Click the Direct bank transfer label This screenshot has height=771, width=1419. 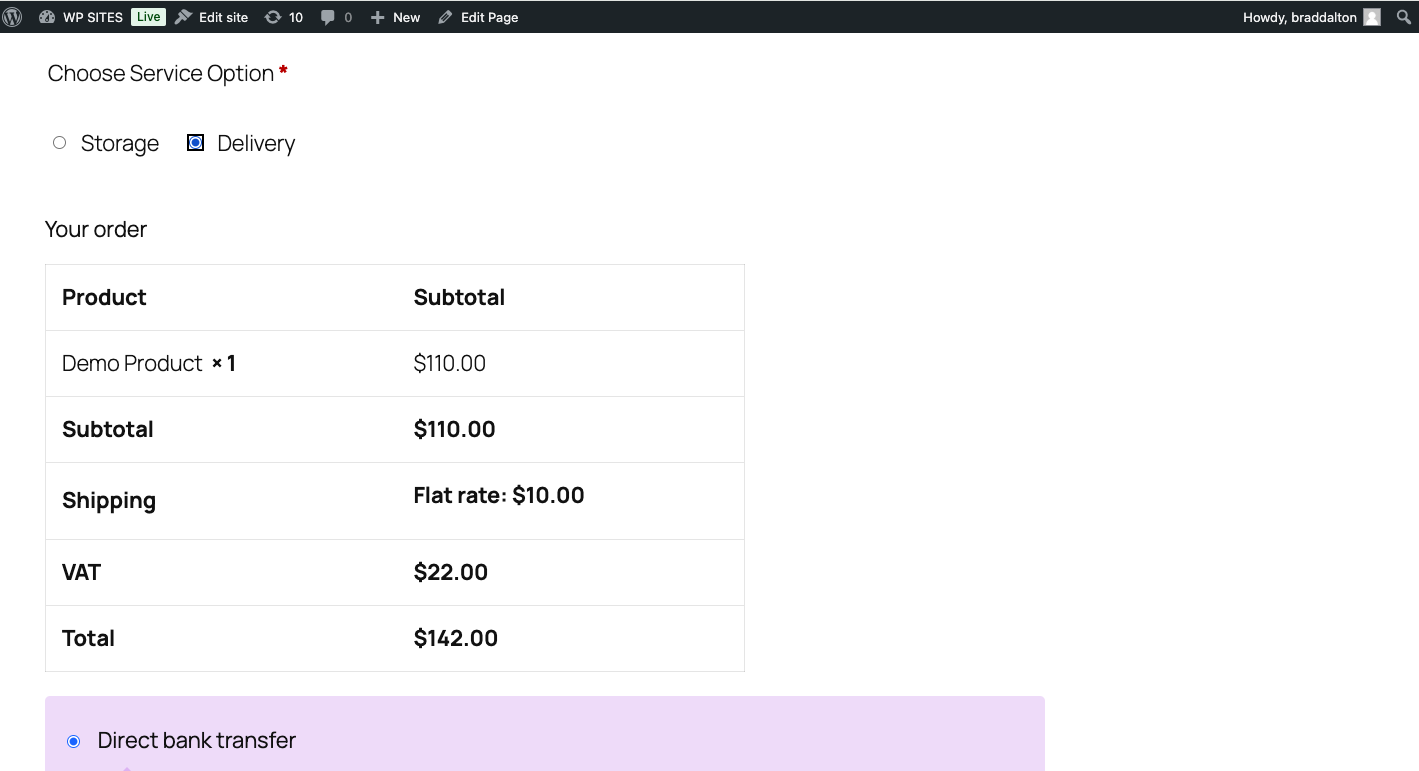(x=197, y=741)
